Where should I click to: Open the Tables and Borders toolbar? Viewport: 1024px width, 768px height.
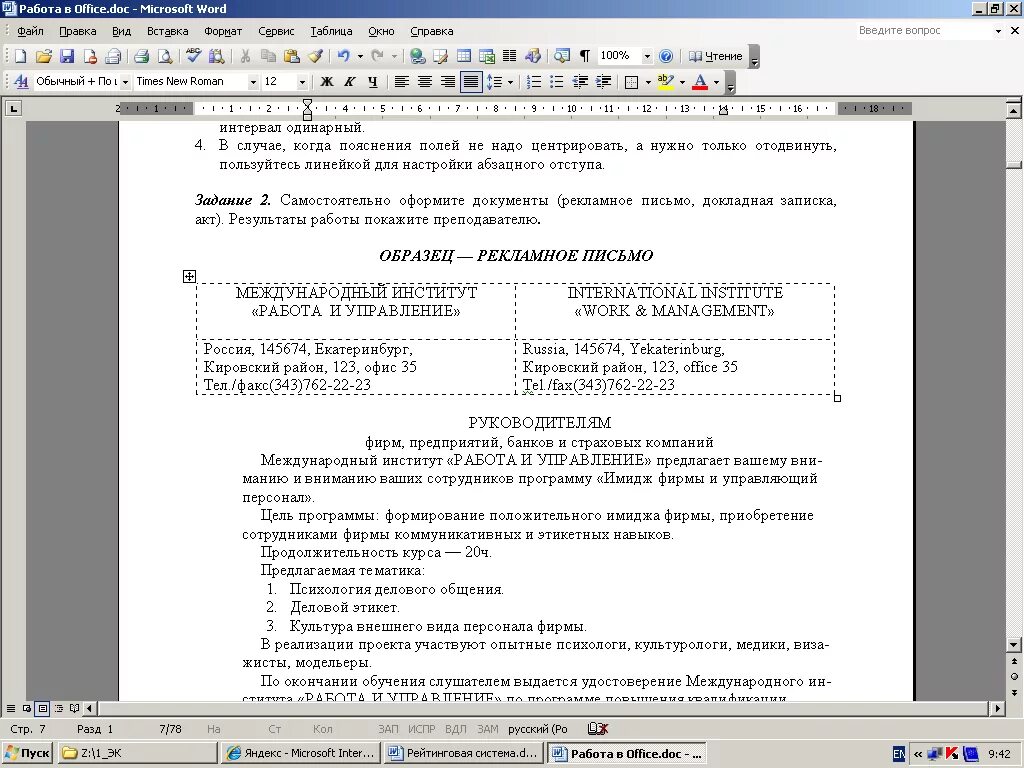coord(441,56)
